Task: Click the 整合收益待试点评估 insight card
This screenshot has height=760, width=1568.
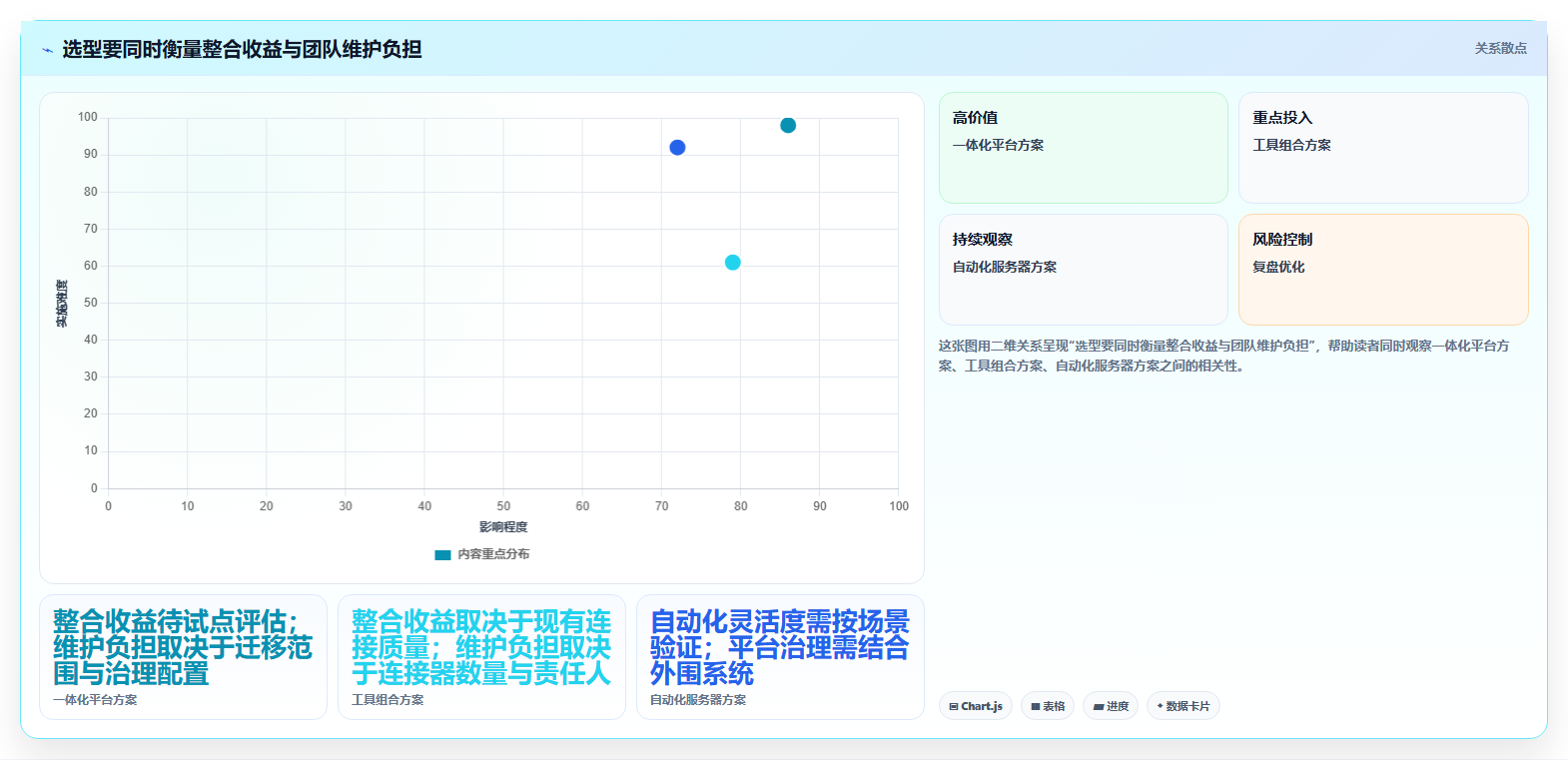Action: tap(183, 657)
